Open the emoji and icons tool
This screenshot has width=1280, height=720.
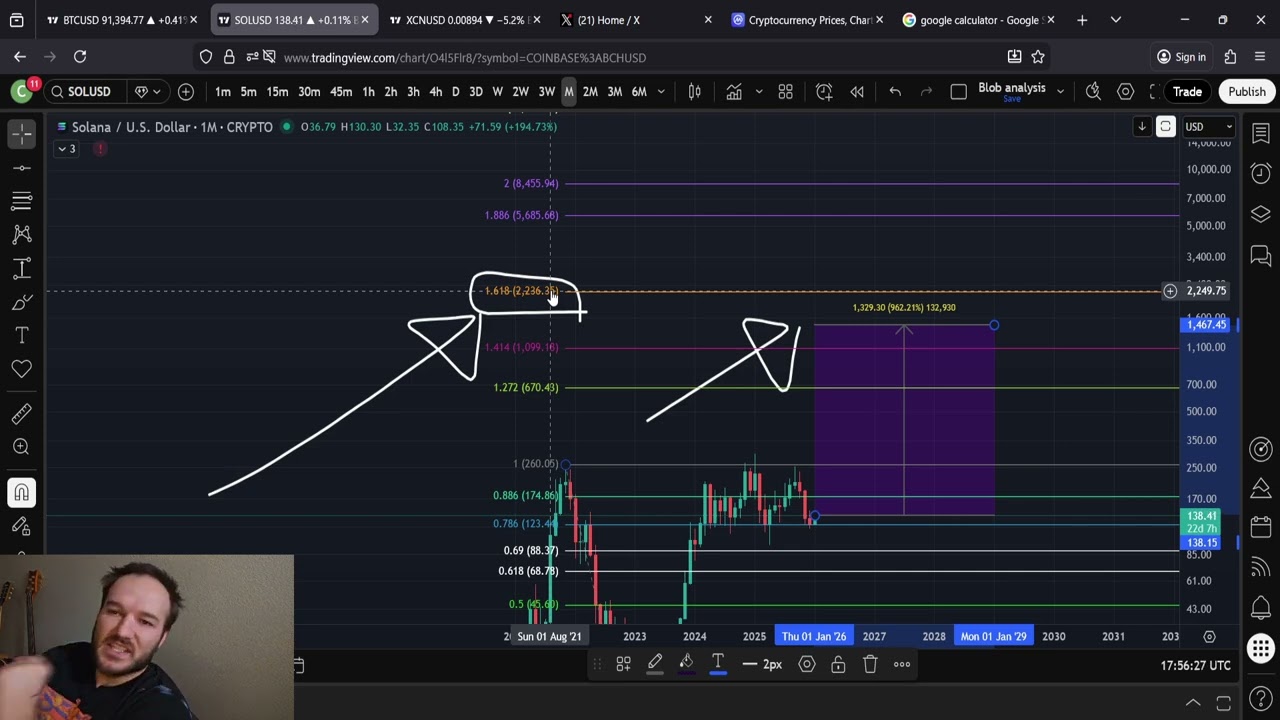pos(22,369)
